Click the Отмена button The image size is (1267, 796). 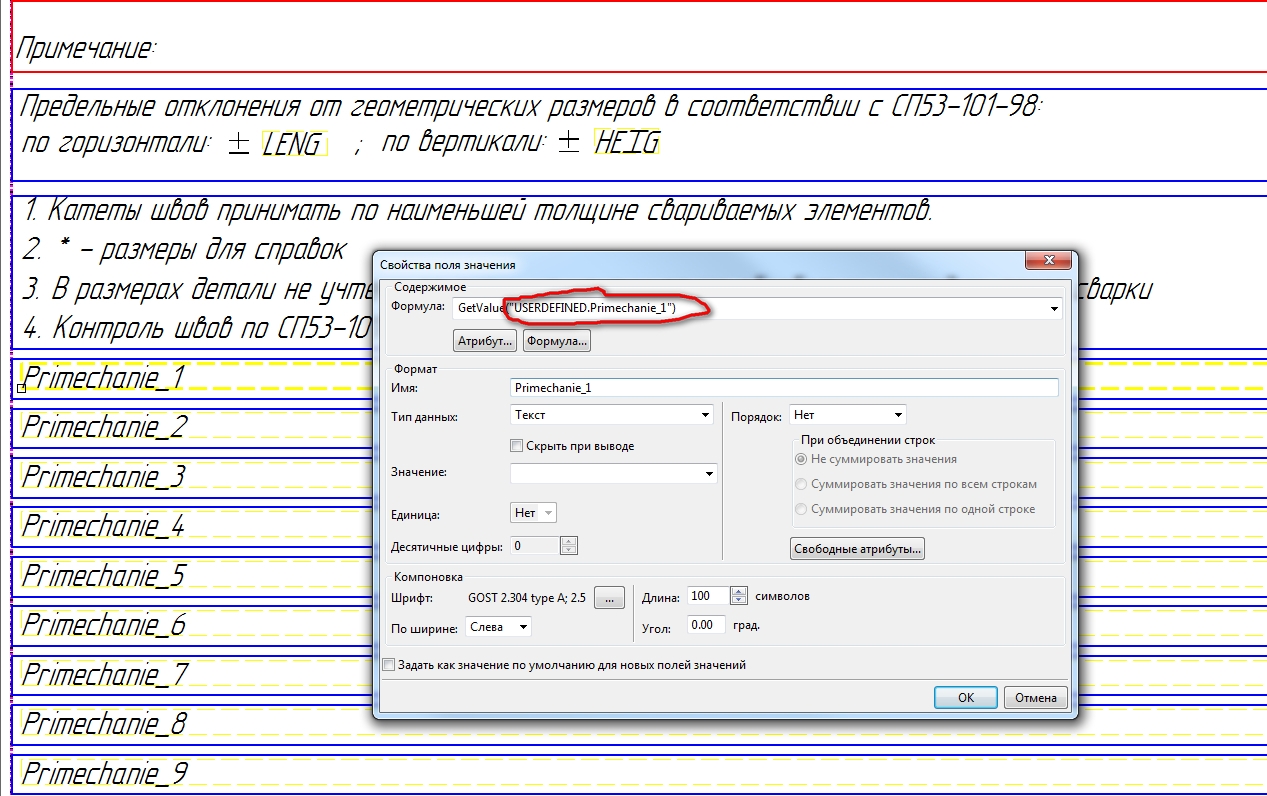1035,697
